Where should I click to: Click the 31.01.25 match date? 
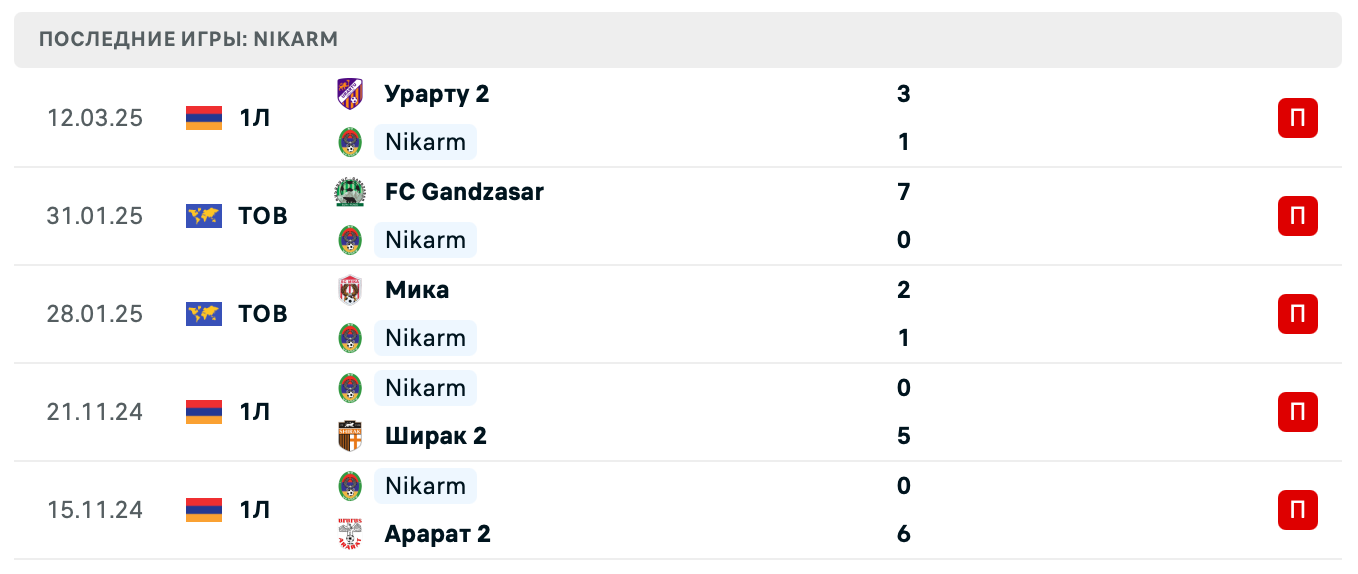[x=95, y=216]
